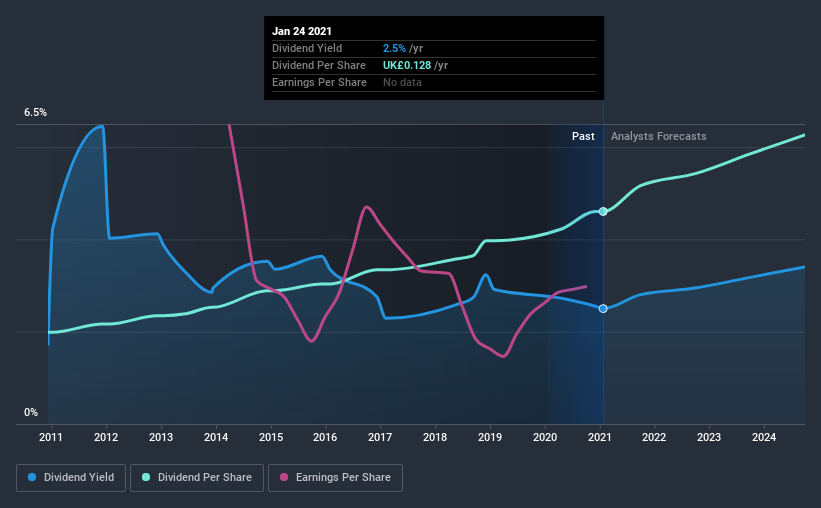
Task: Click the 2020 x-axis label
Action: (x=545, y=437)
